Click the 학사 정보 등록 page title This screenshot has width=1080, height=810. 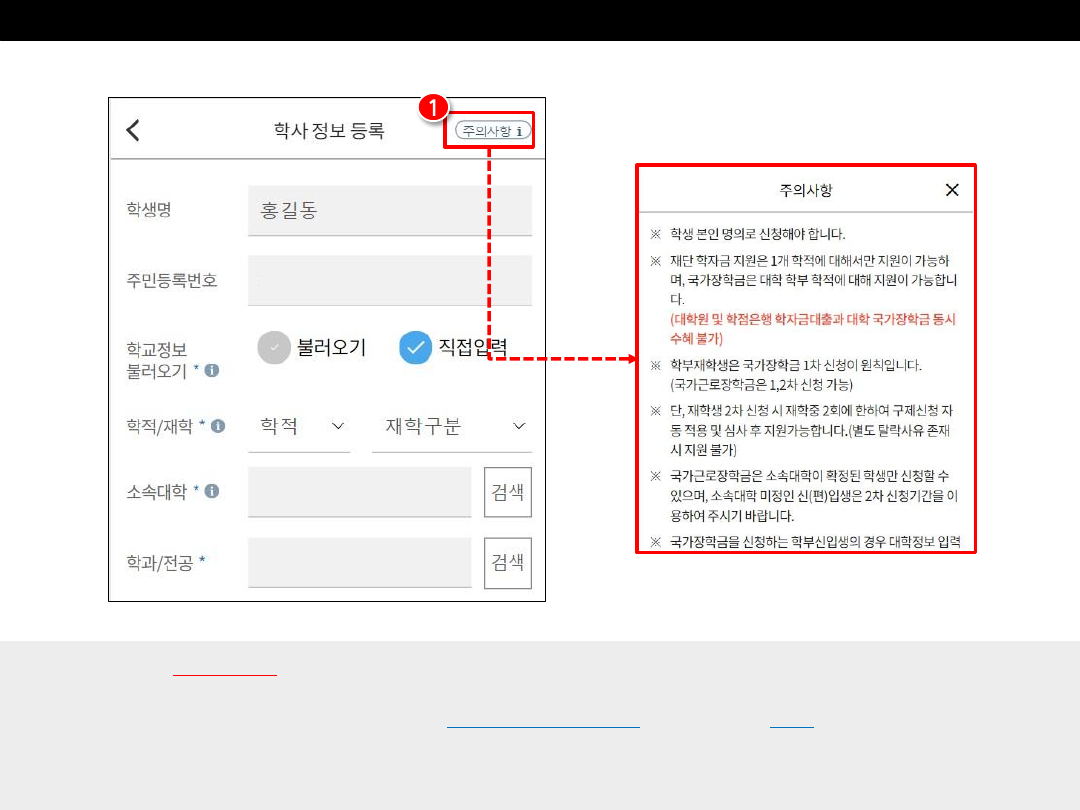[x=329, y=130]
